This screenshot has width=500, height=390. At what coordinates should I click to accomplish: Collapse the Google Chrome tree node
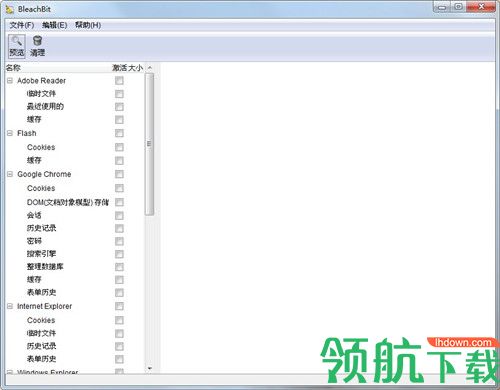tap(10, 174)
